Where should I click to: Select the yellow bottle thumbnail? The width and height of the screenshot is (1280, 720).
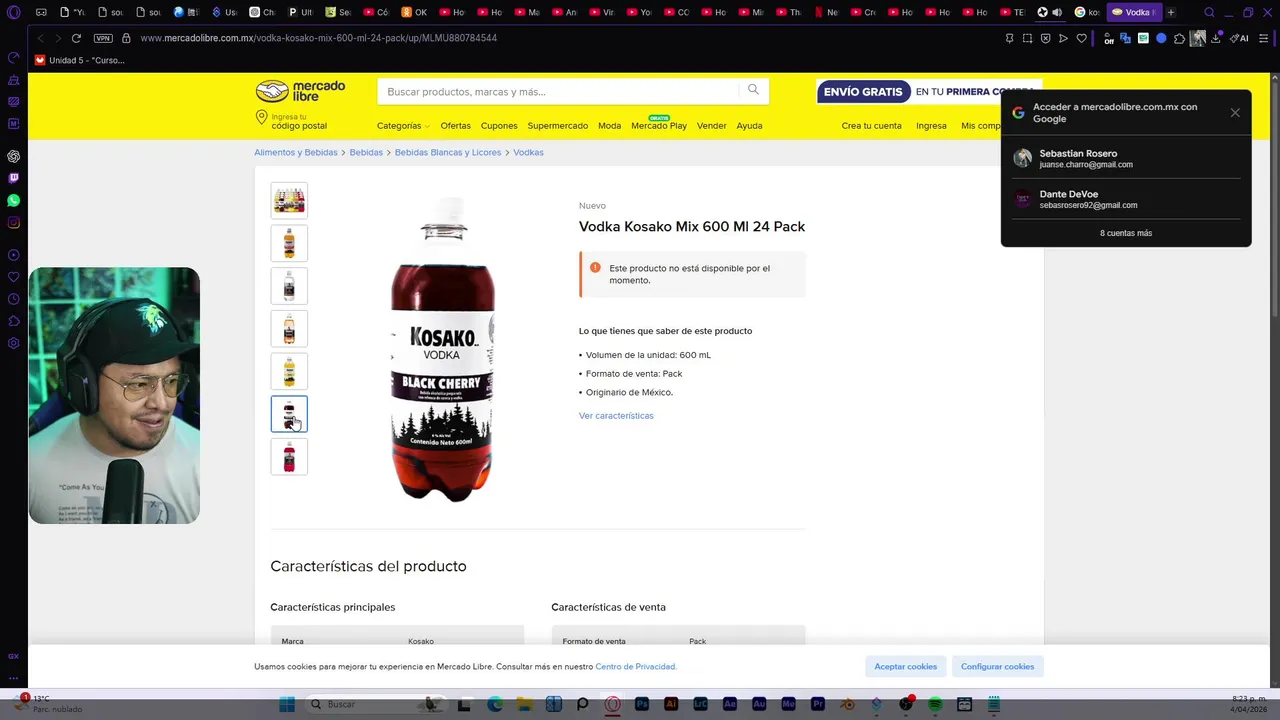289,371
